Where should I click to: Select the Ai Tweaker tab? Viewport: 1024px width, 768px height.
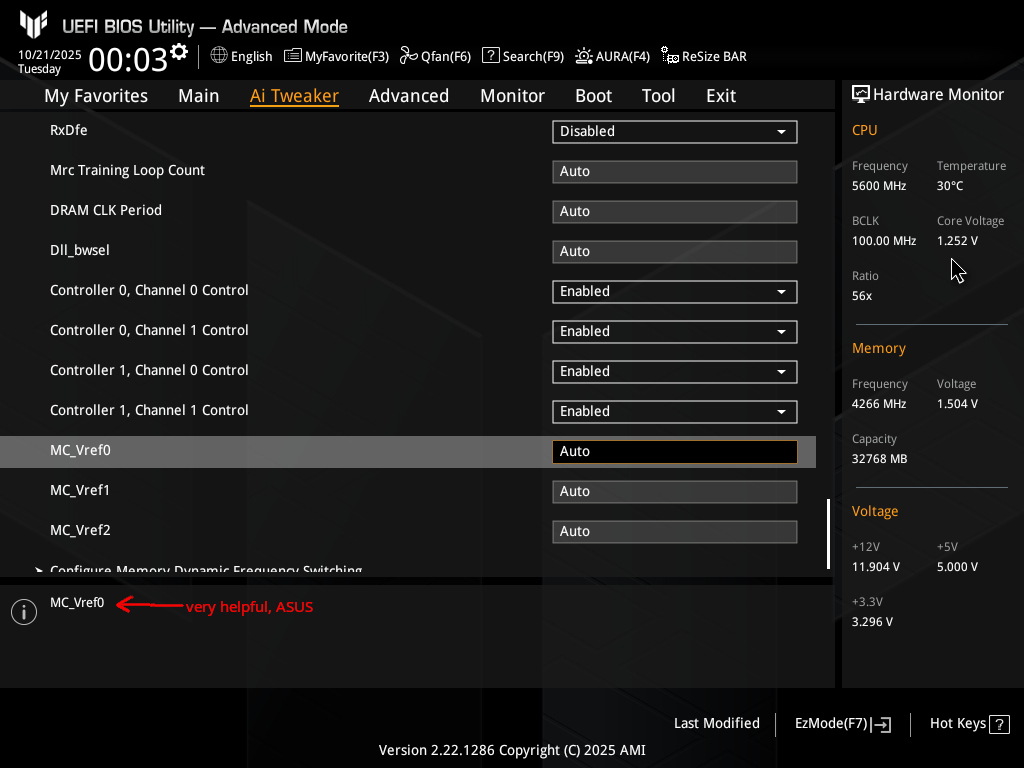click(294, 96)
